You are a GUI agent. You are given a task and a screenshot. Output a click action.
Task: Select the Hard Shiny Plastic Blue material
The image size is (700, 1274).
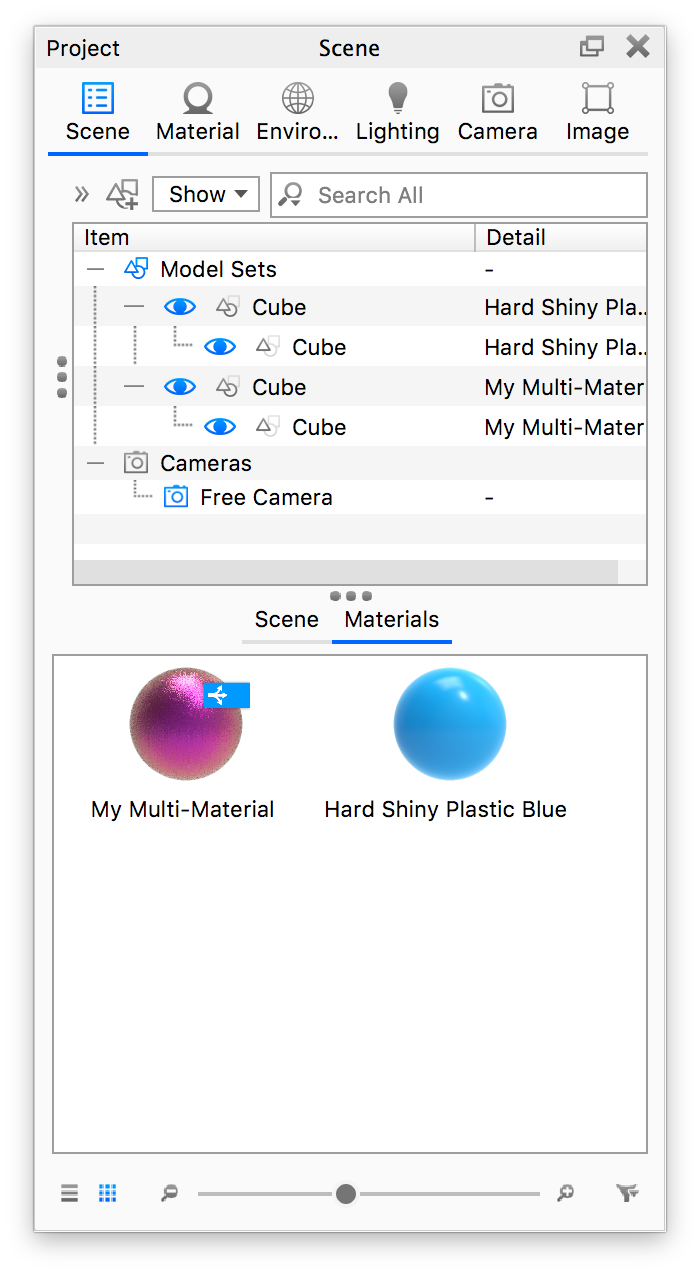449,723
